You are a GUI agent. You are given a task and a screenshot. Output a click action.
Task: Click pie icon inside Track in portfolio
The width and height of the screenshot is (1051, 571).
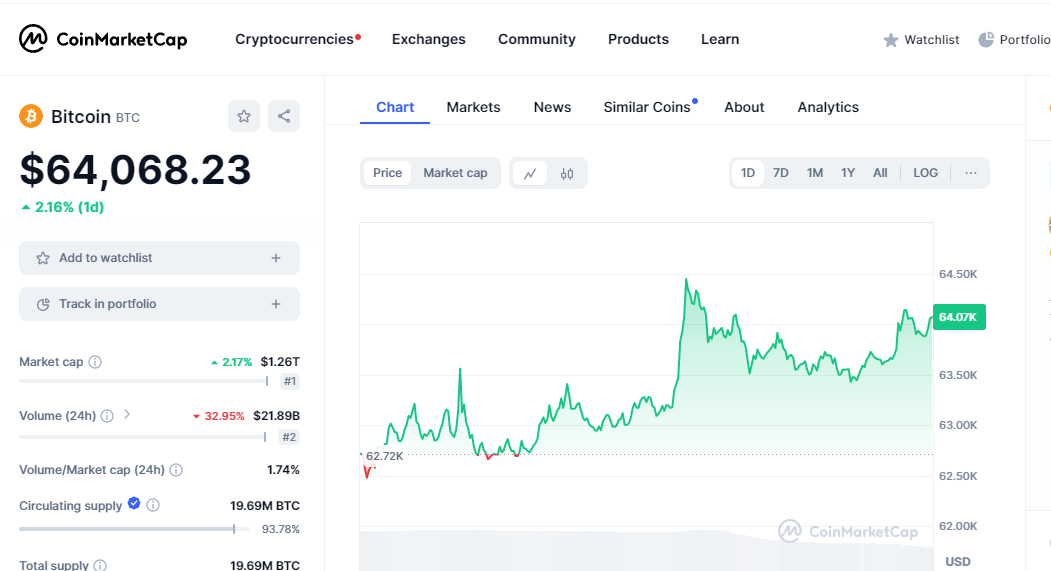click(x=43, y=304)
